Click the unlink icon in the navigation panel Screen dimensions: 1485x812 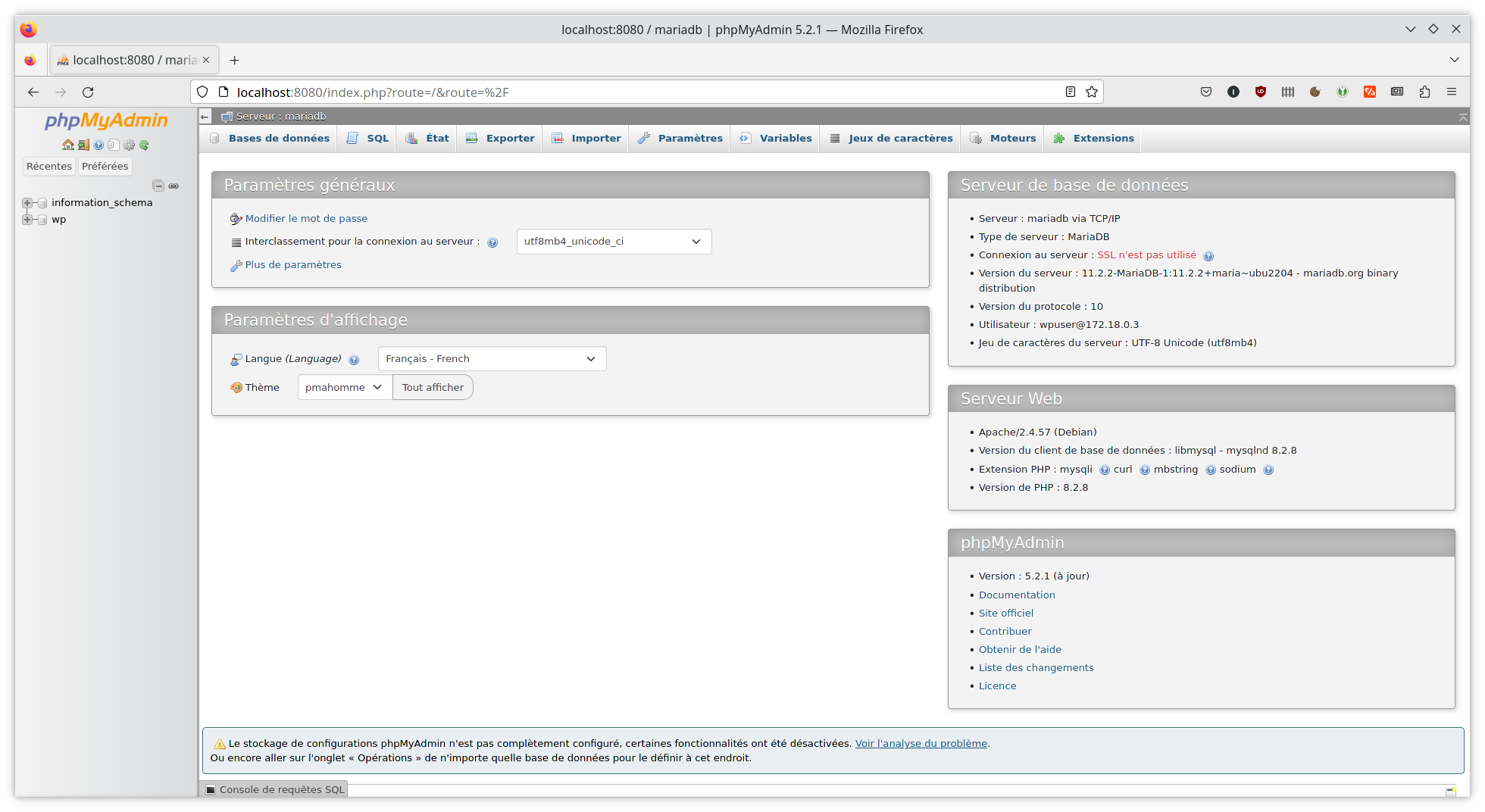coord(174,186)
